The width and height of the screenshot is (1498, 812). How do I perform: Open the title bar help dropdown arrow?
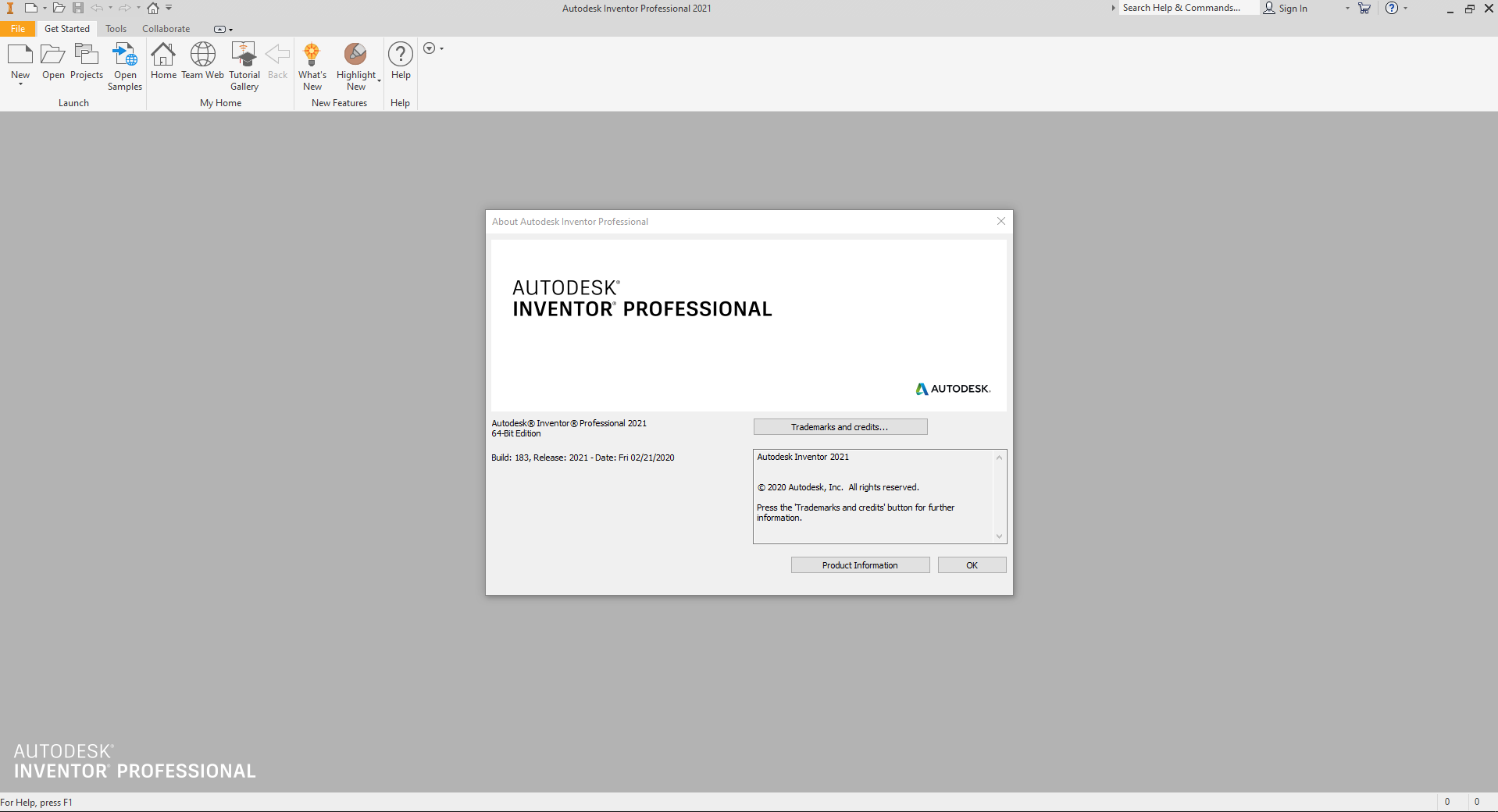[x=1406, y=8]
